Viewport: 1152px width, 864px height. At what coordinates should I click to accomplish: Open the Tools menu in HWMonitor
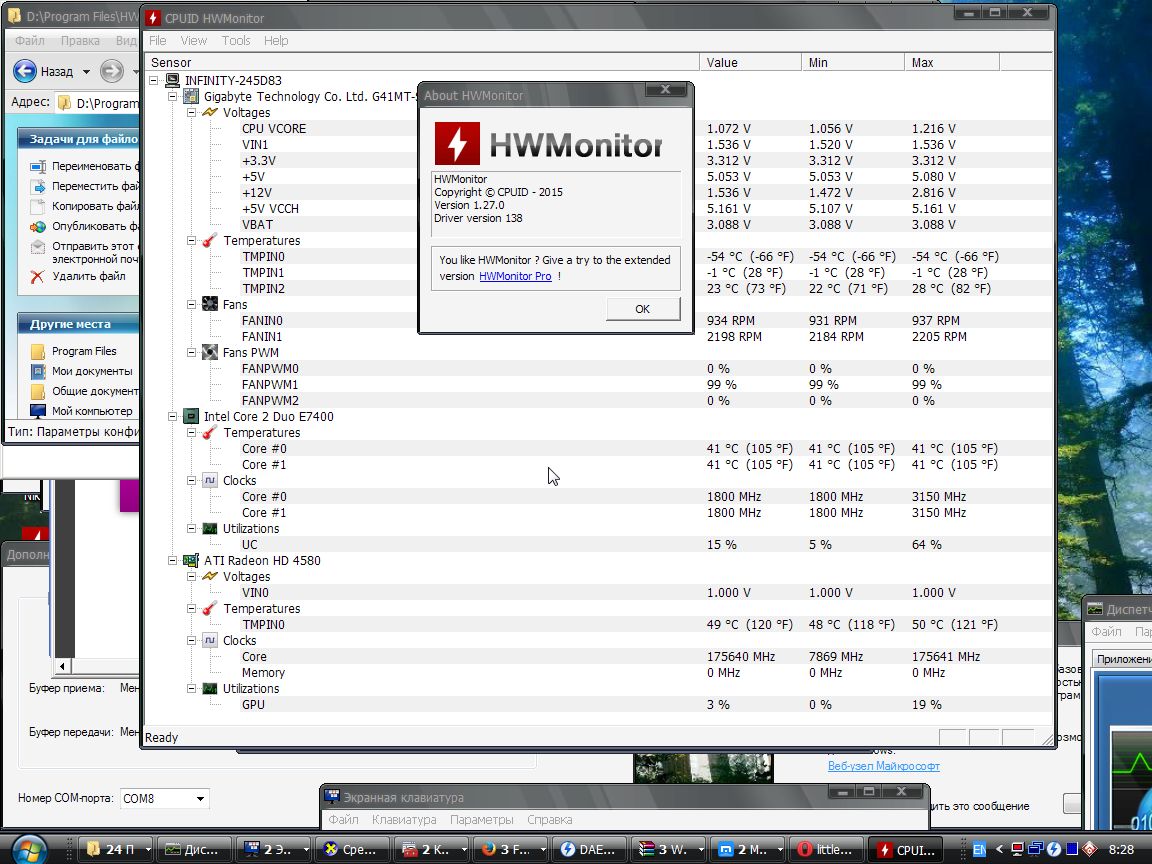236,41
